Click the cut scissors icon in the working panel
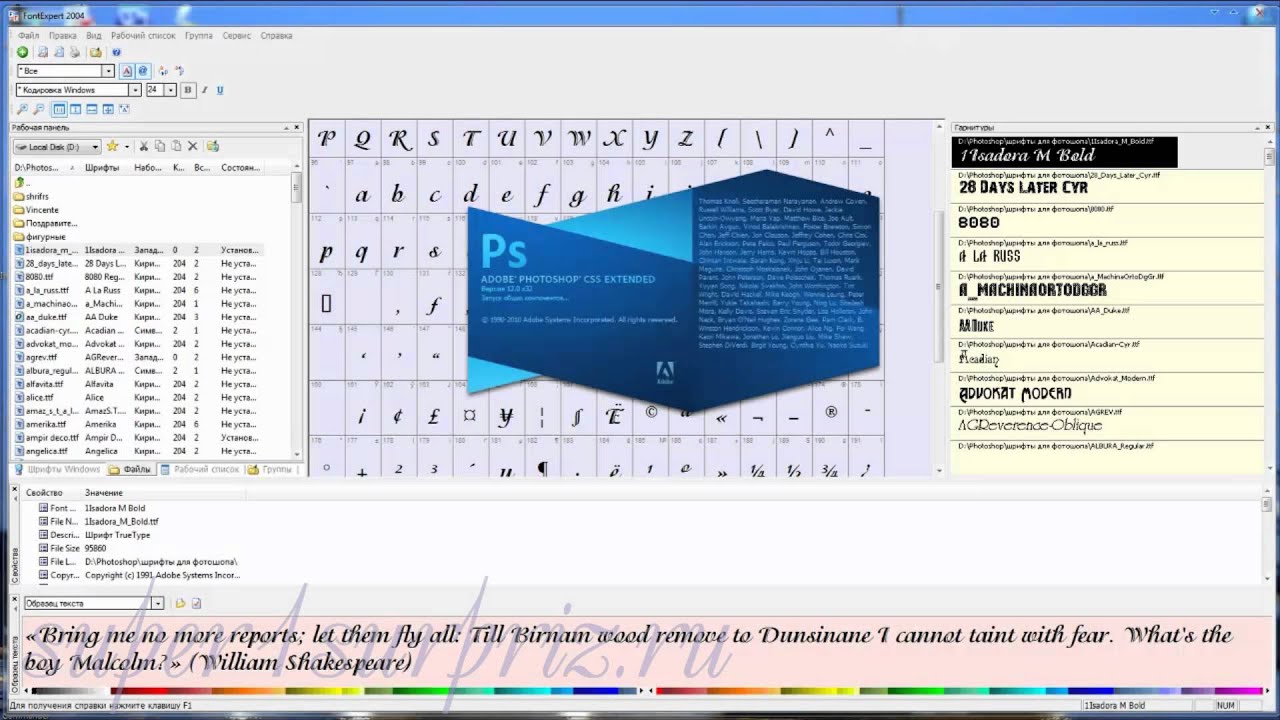1280x720 pixels. pyautogui.click(x=144, y=146)
